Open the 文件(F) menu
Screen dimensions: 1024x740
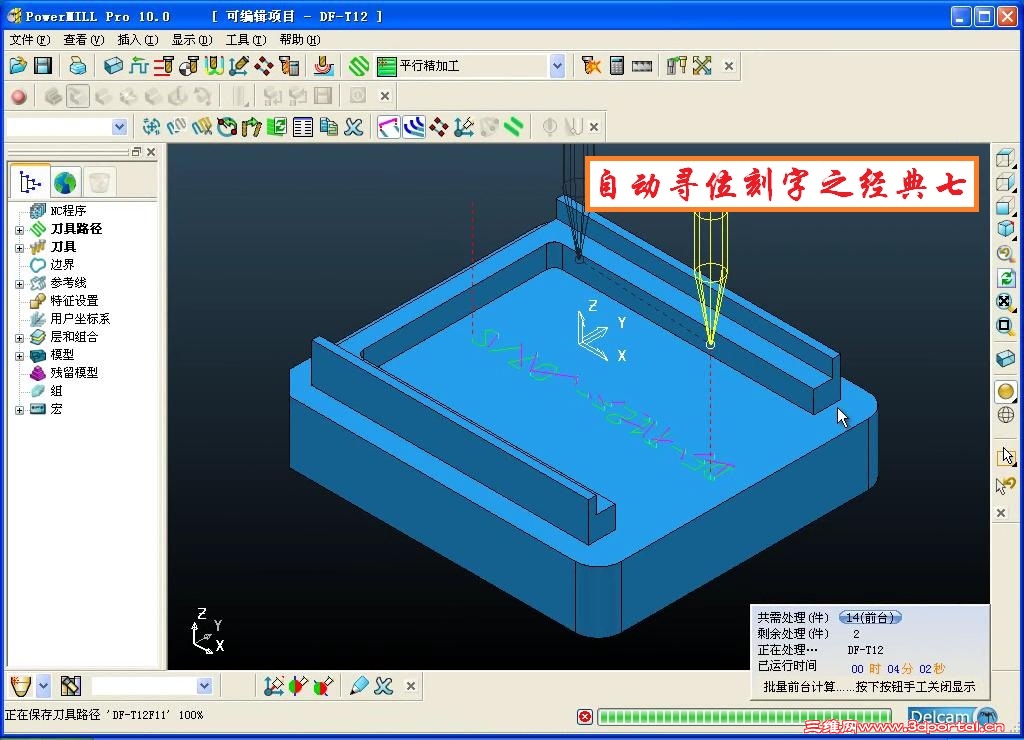pyautogui.click(x=29, y=40)
